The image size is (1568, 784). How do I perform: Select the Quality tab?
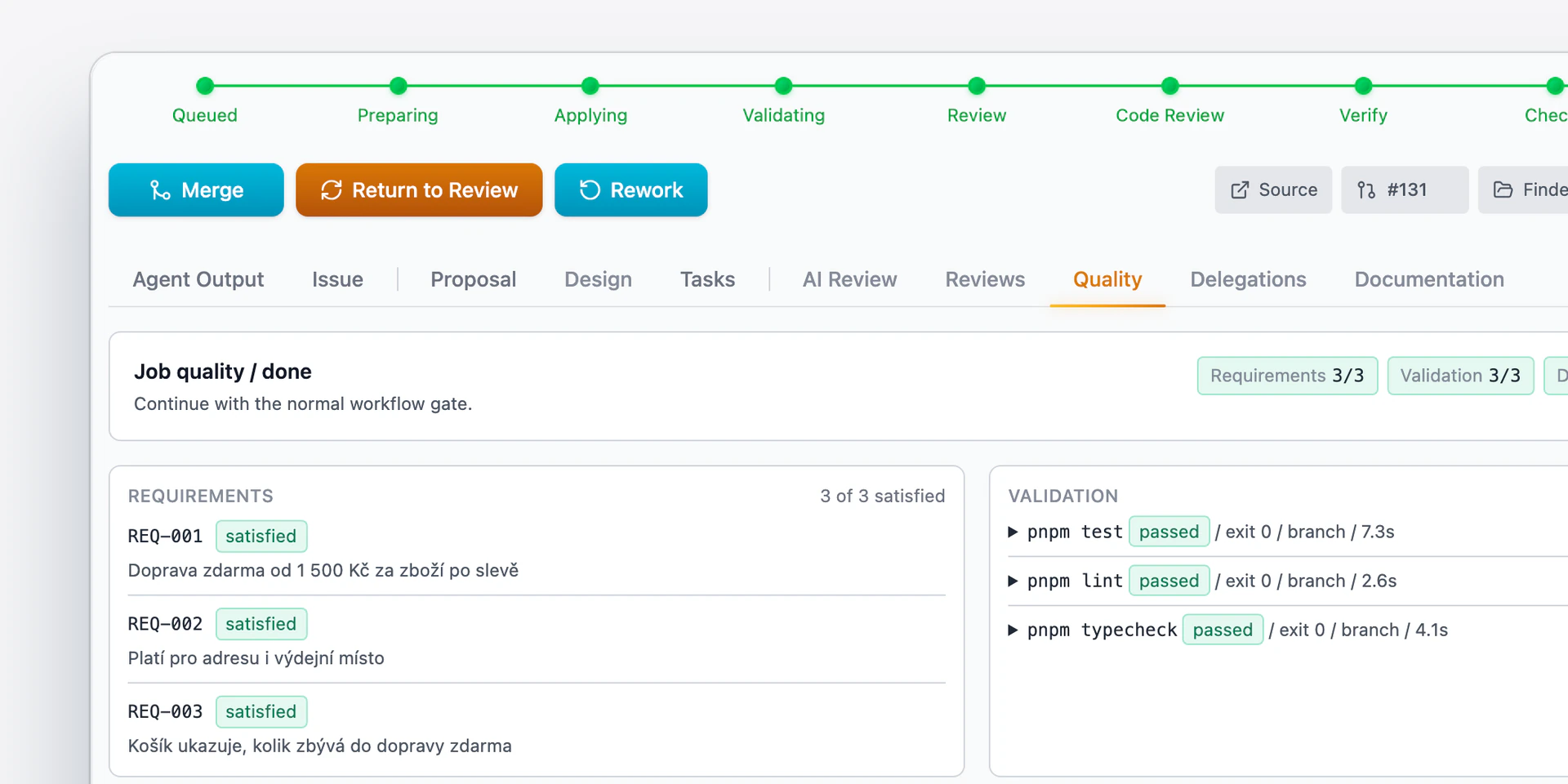tap(1107, 279)
